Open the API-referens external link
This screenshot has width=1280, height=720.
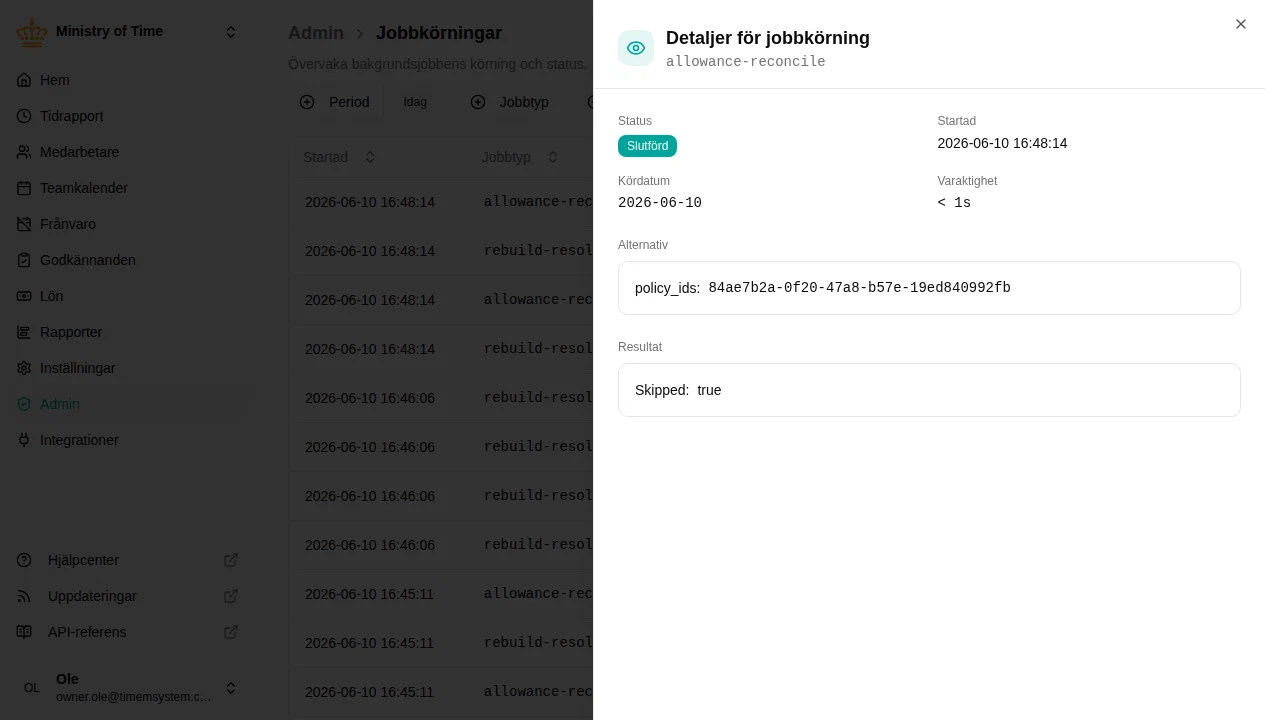pyautogui.click(x=128, y=632)
